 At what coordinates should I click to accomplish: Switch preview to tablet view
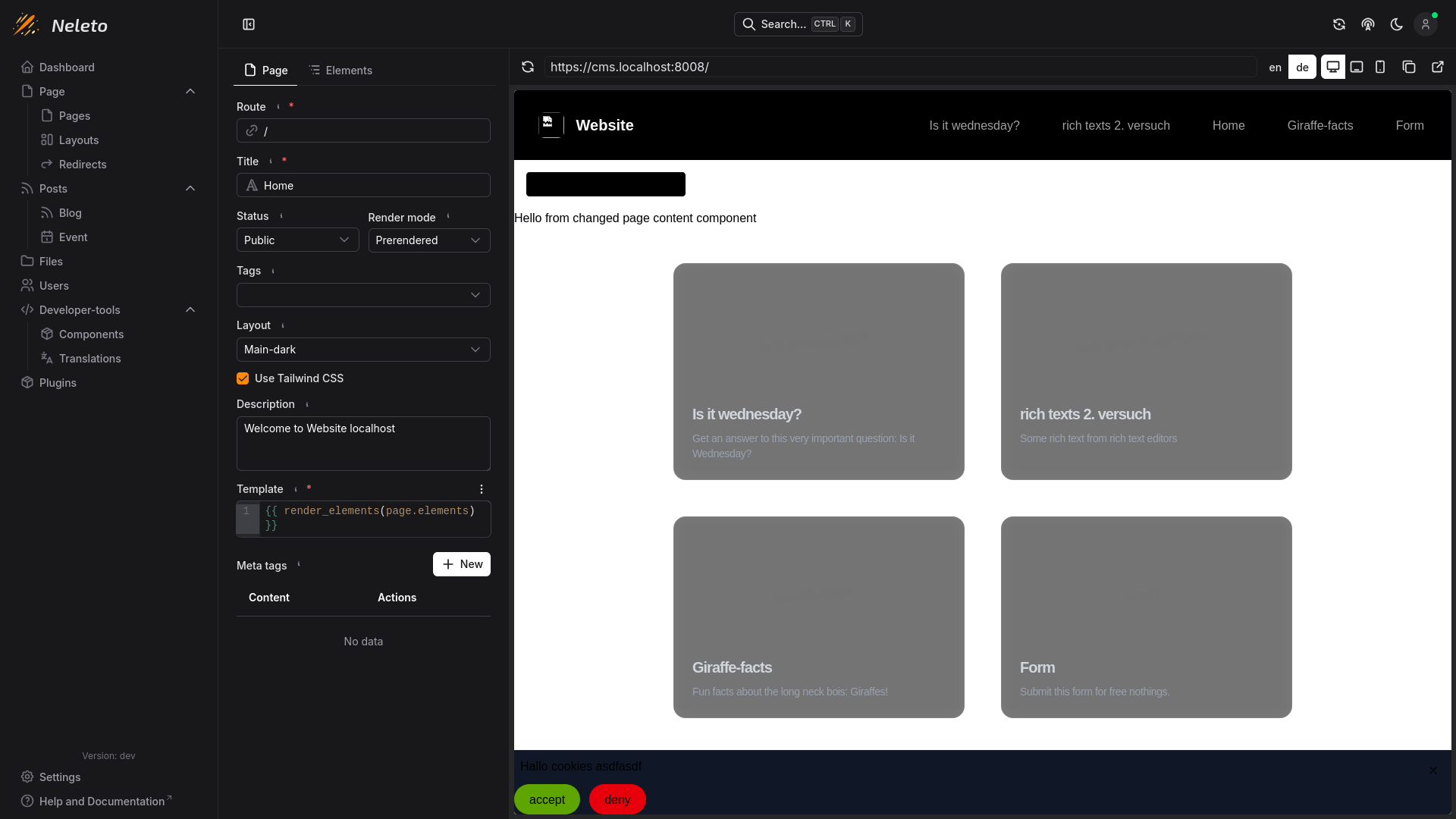tap(1357, 67)
